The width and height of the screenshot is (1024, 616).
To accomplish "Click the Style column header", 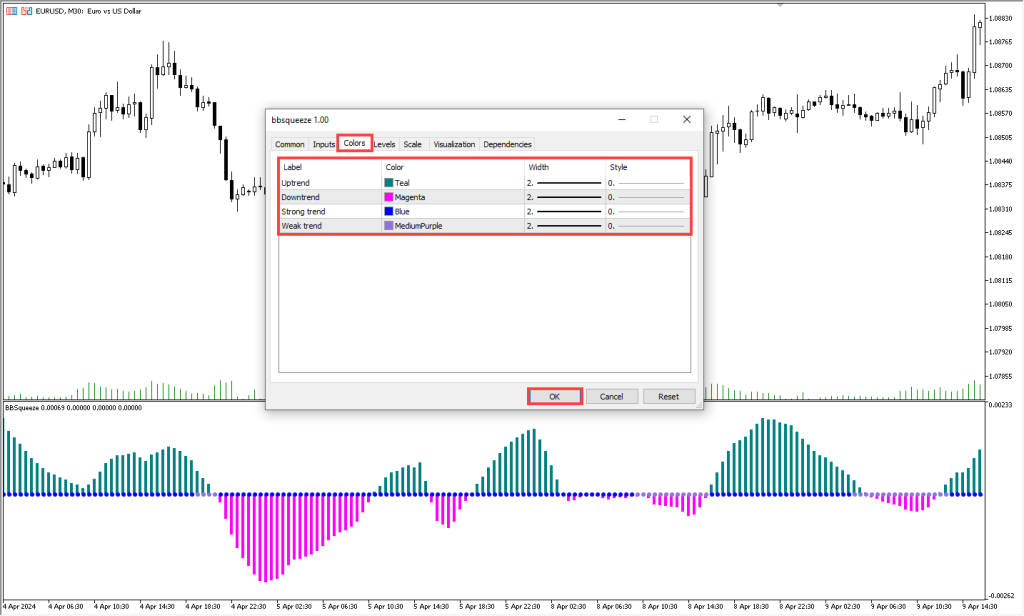I will pyautogui.click(x=647, y=167).
